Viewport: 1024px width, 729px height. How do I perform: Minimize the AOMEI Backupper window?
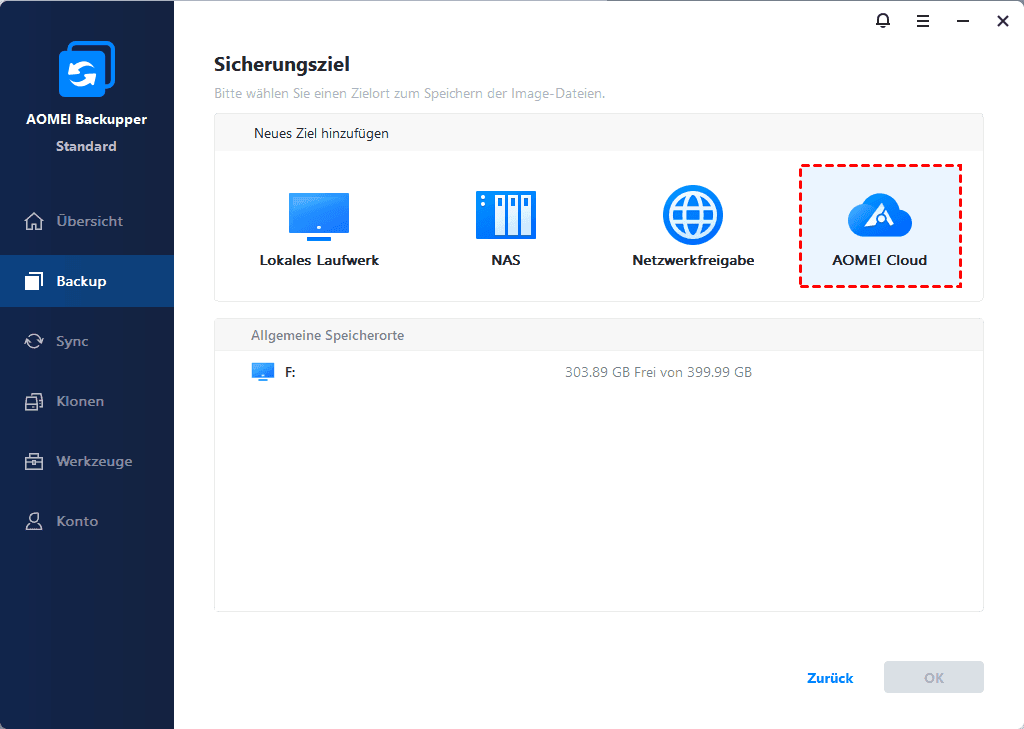(963, 22)
